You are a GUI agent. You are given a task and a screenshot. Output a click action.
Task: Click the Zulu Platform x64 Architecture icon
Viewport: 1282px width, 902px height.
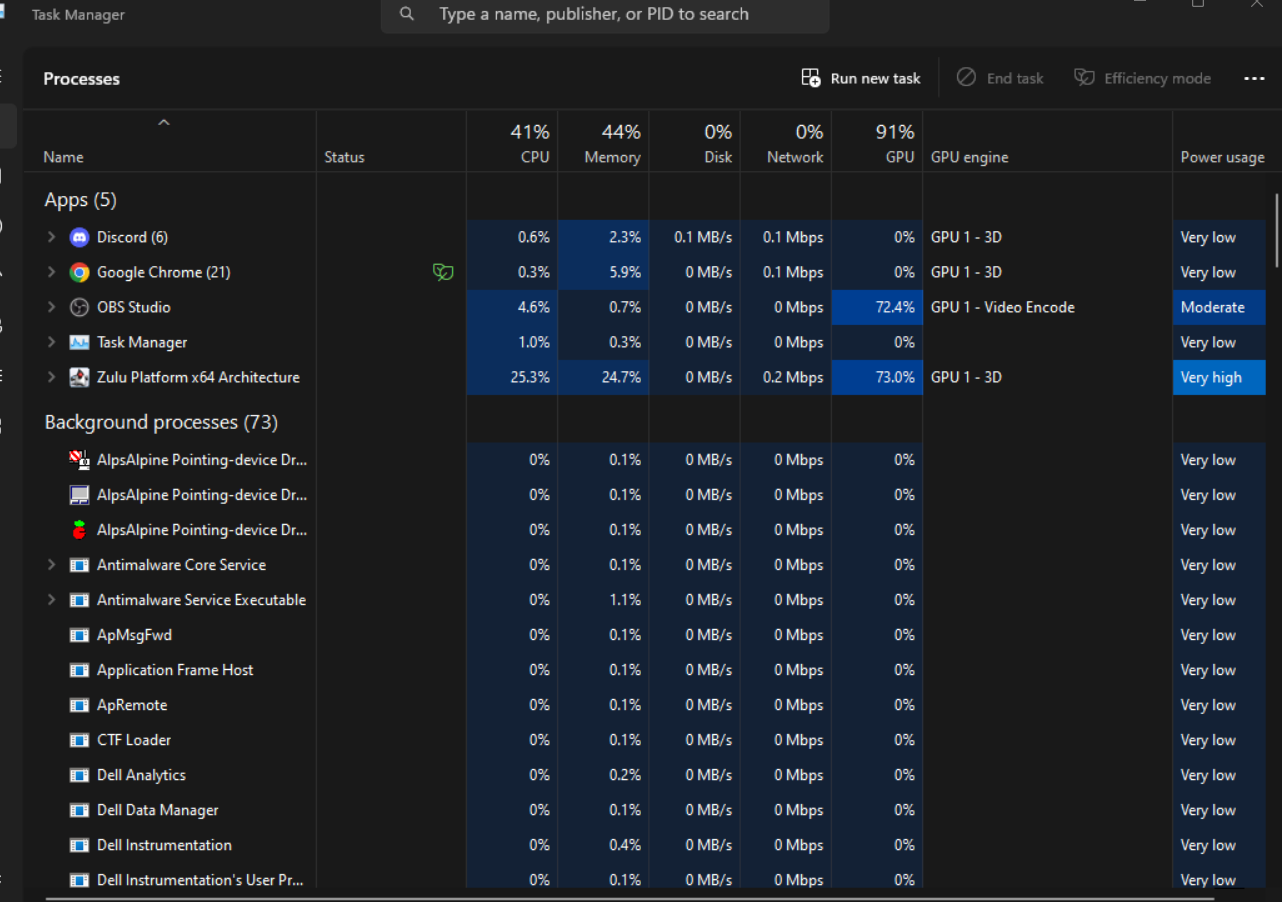(79, 377)
